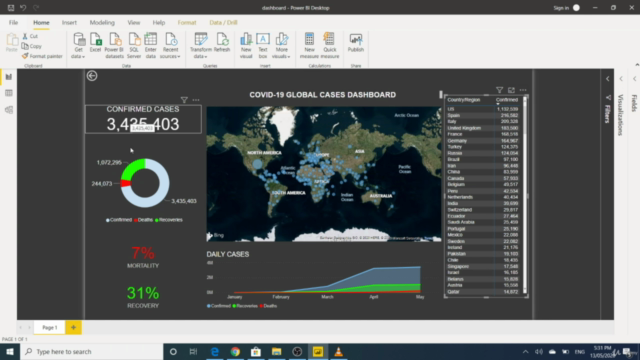
Task: Open the Transform data dropdown
Action: pyautogui.click(x=200, y=46)
